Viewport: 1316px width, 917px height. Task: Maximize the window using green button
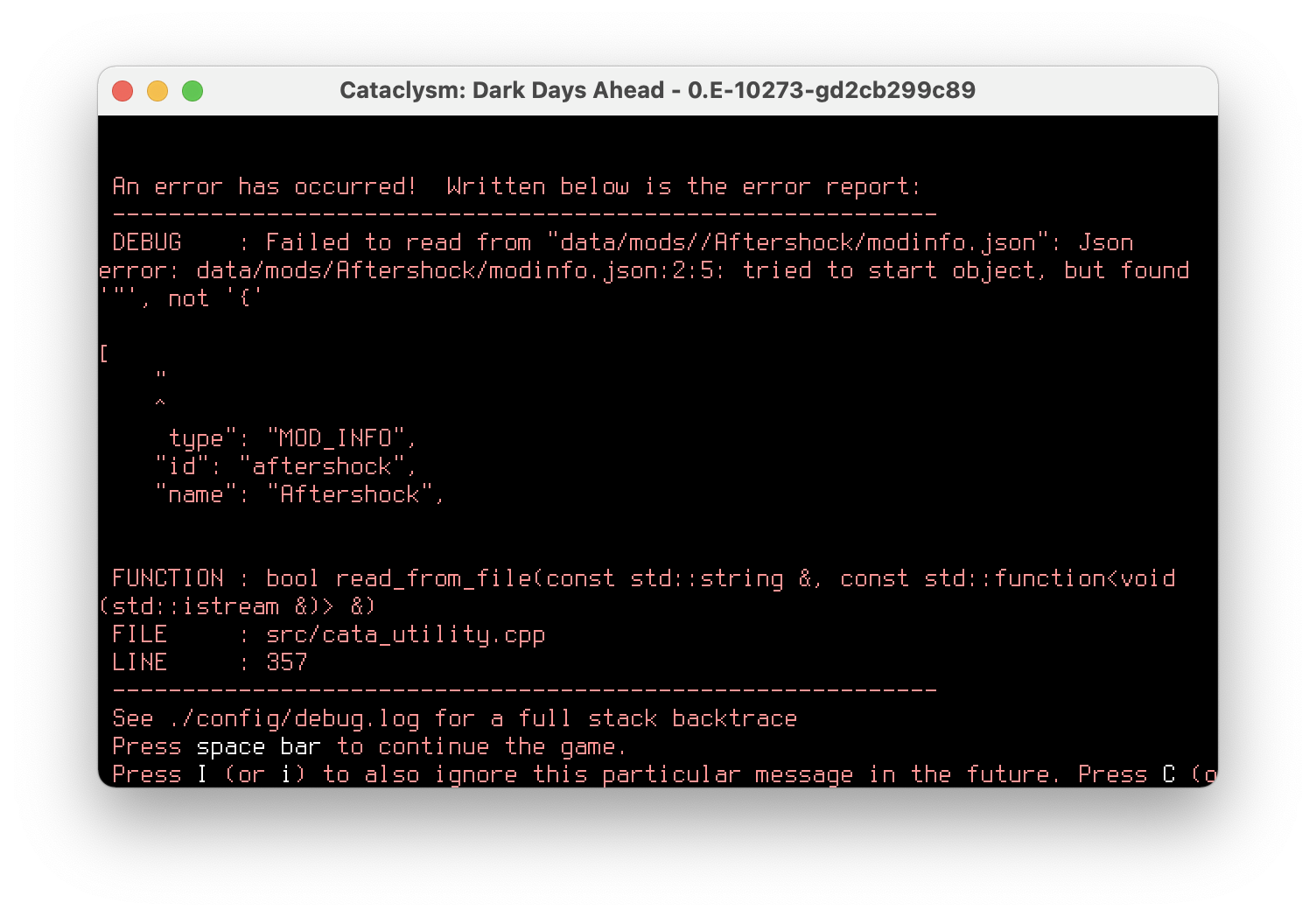click(x=192, y=91)
